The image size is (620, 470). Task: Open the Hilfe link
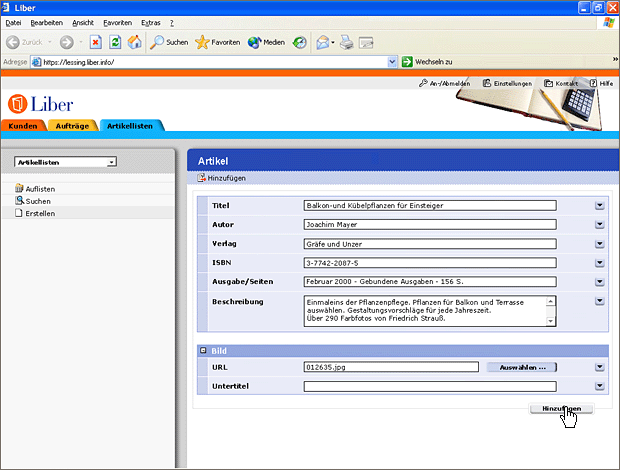point(601,83)
